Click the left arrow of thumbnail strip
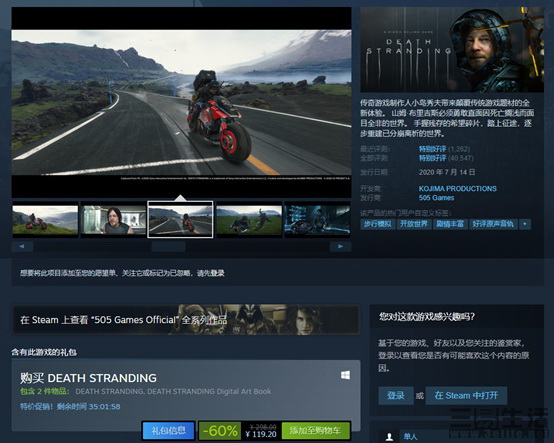The image size is (554, 443). tap(22, 246)
